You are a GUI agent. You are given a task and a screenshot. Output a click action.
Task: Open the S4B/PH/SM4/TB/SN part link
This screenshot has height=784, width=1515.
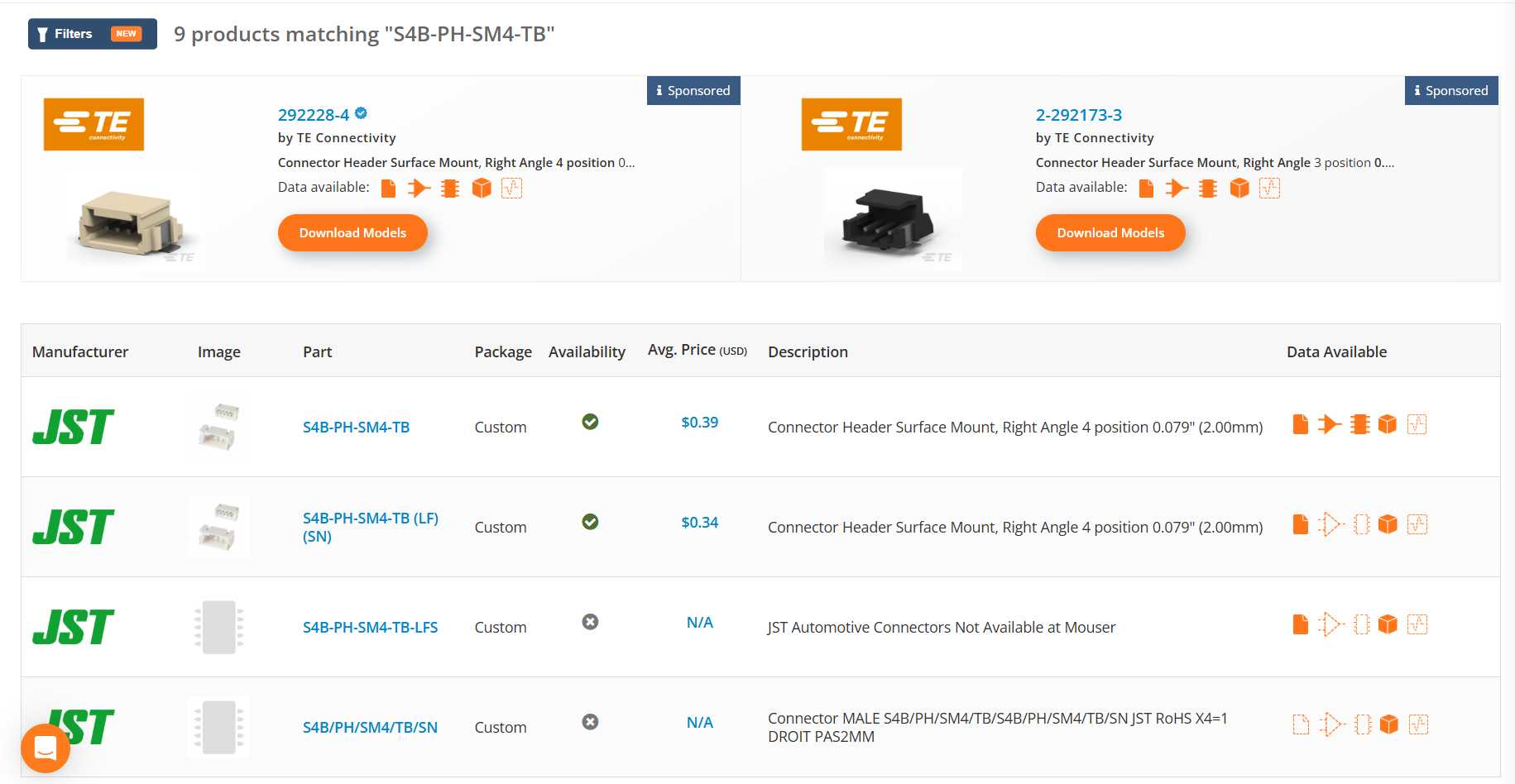tap(370, 728)
